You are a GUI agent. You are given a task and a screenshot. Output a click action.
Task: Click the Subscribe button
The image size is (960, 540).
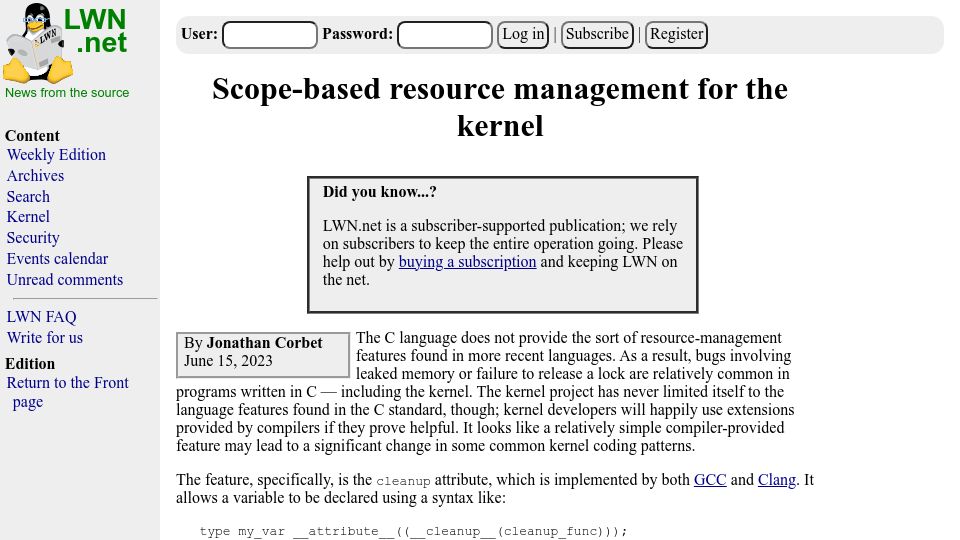click(x=597, y=34)
